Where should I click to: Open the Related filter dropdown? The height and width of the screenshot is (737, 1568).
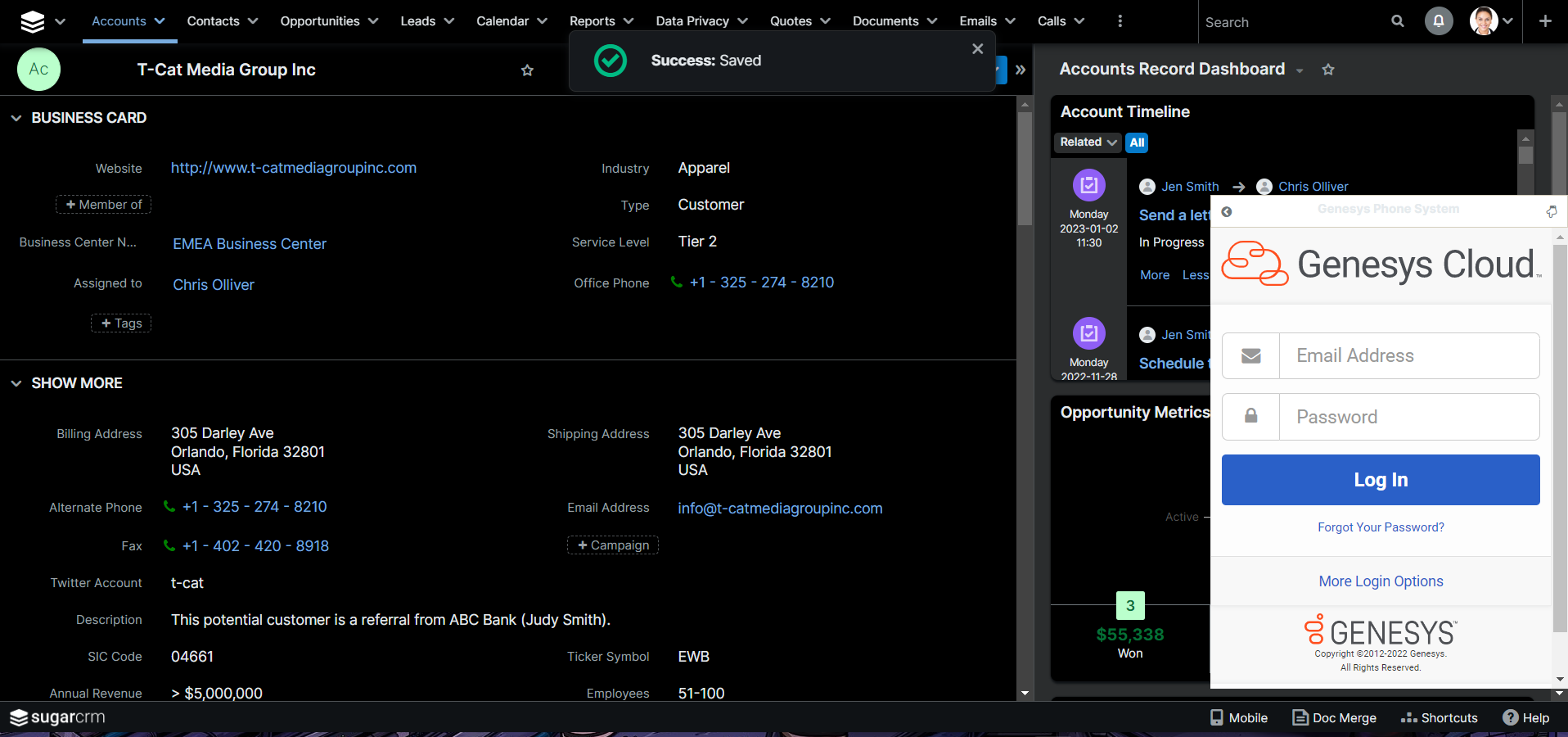pos(1087,142)
